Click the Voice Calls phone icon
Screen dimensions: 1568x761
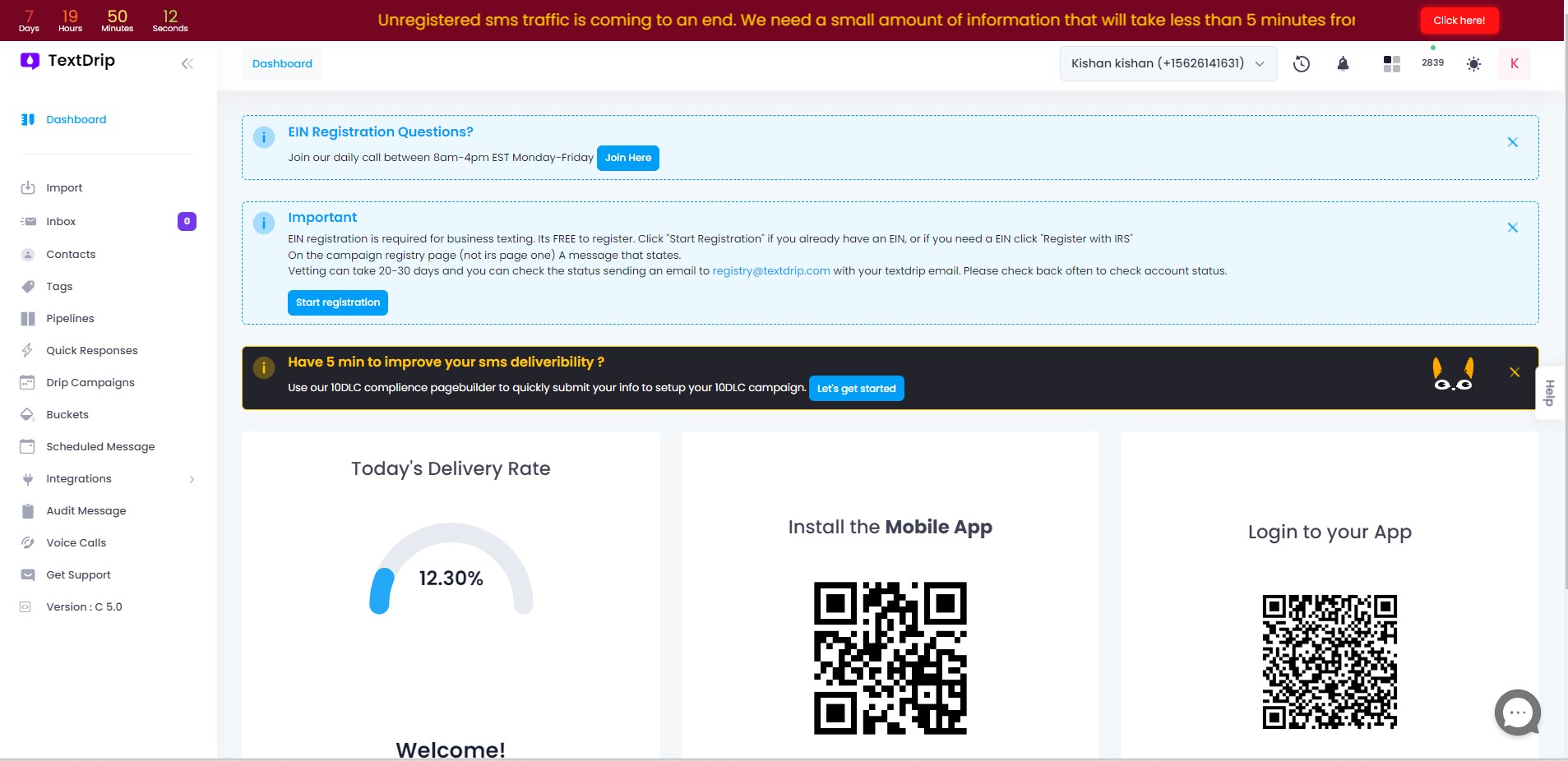point(28,542)
